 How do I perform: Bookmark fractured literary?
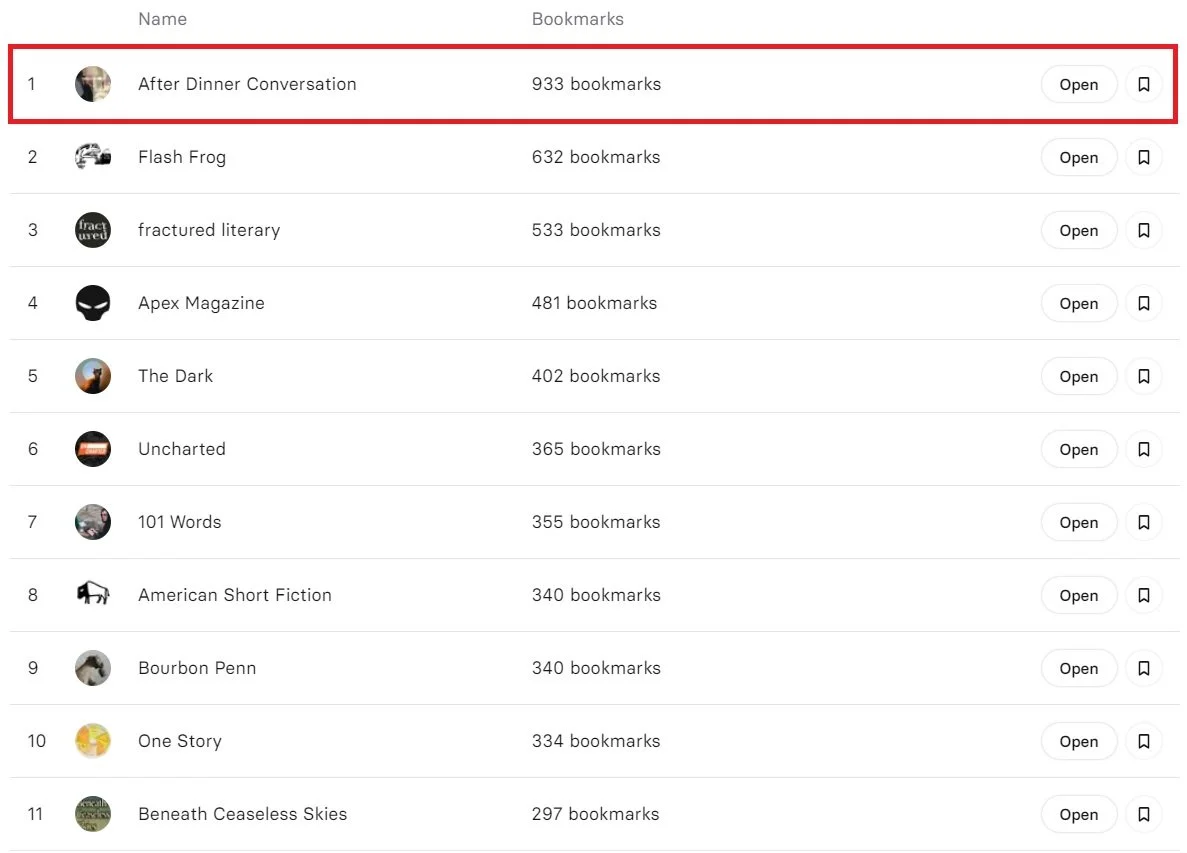pos(1143,230)
